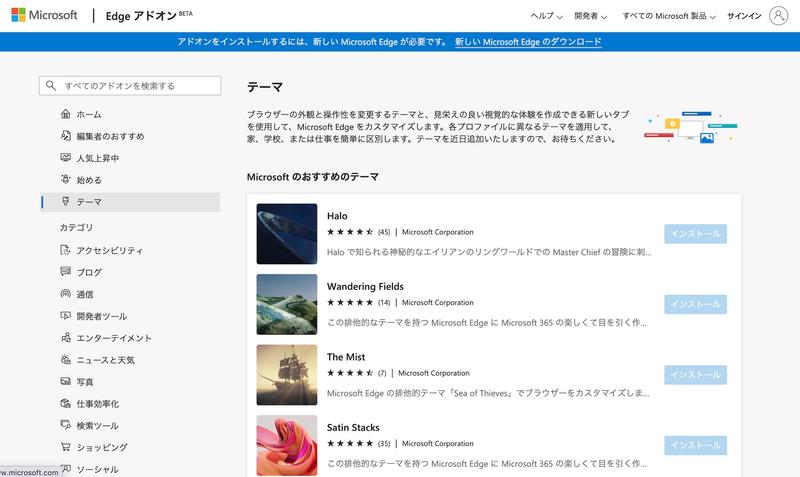Expand すべての Microsoft 製品 dropdown
Image resolution: width=800 pixels, height=477 pixels.
coord(669,16)
